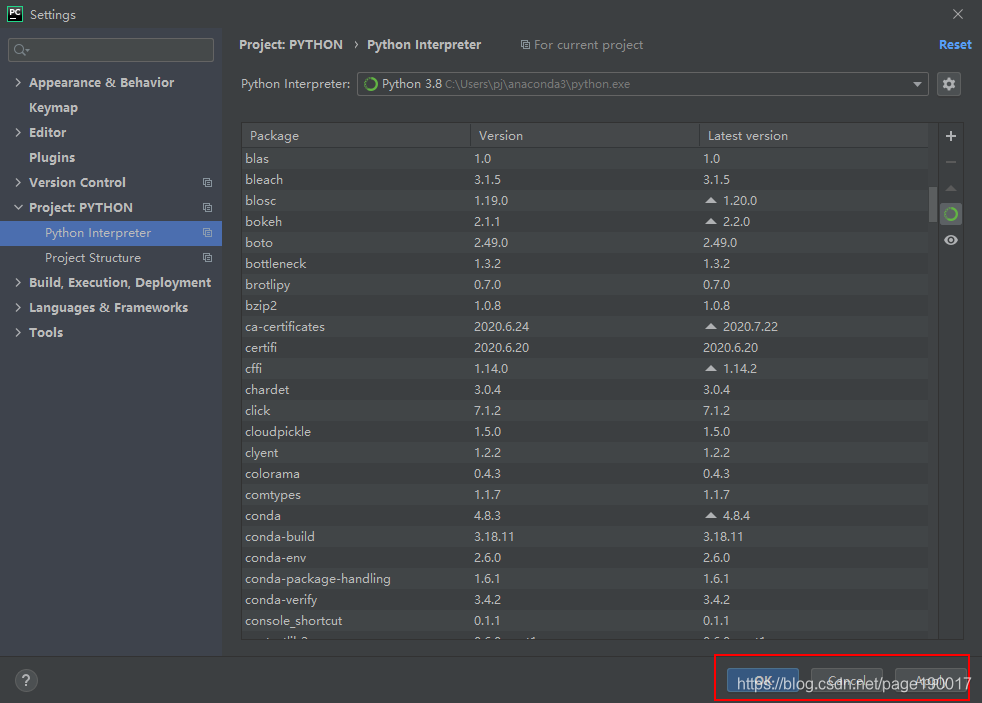This screenshot has width=982, height=703.
Task: Open the Python Interpreter dropdown arrow
Action: (x=917, y=84)
